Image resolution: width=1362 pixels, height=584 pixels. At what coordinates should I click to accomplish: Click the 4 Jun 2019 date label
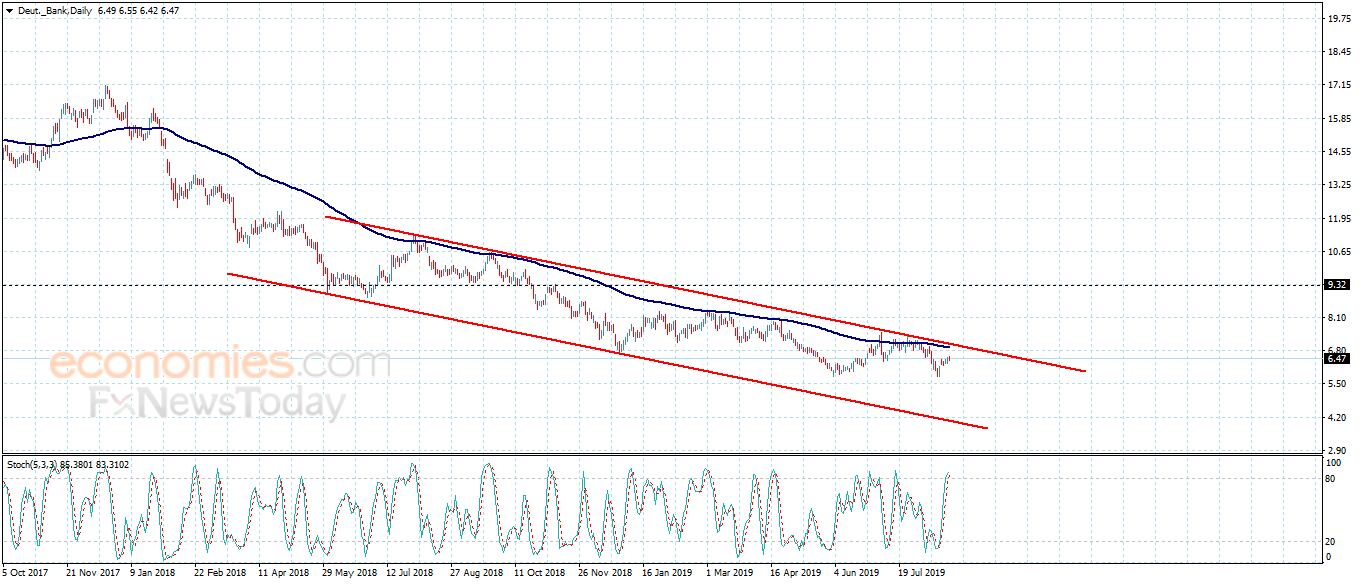pyautogui.click(x=859, y=573)
